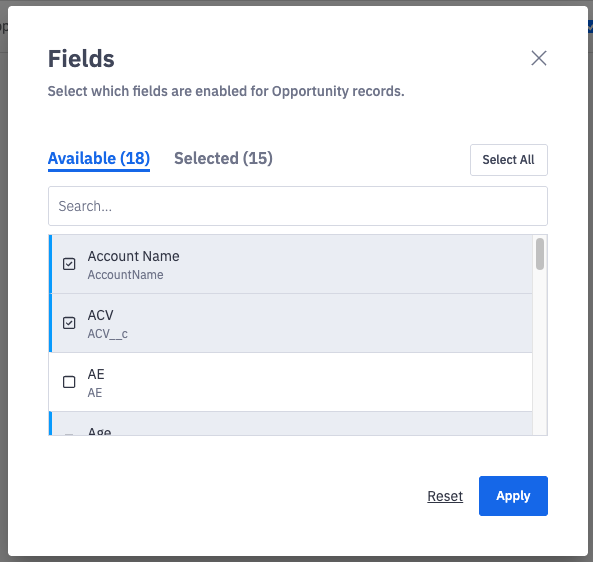Click the Reset link
Screen dimensions: 593x562
coord(445,496)
